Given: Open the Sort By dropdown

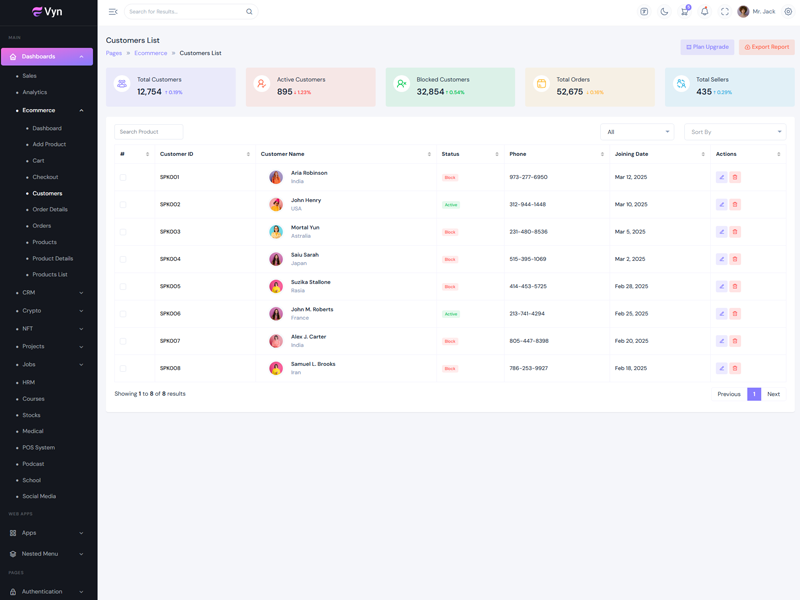Looking at the screenshot, I should coord(735,132).
